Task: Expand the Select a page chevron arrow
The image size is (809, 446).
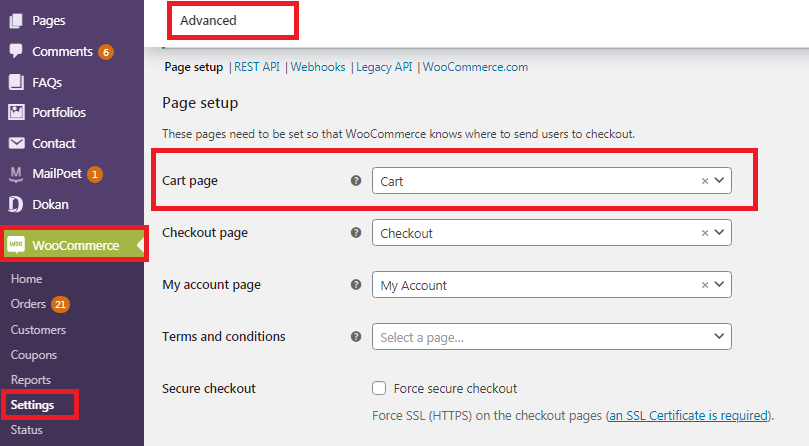Action: point(719,337)
